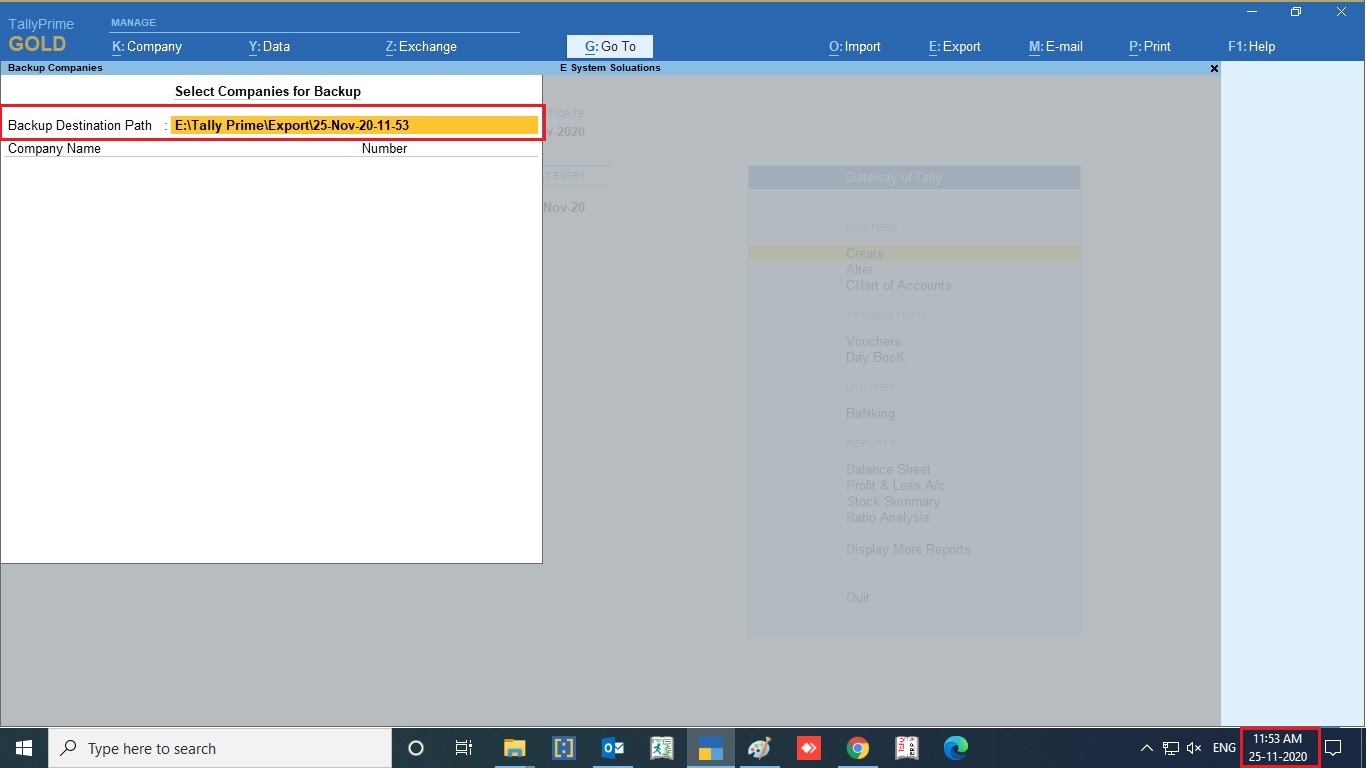The height and width of the screenshot is (768, 1366).
Task: Open the AnyDesk red taskbar icon
Action: [808, 748]
